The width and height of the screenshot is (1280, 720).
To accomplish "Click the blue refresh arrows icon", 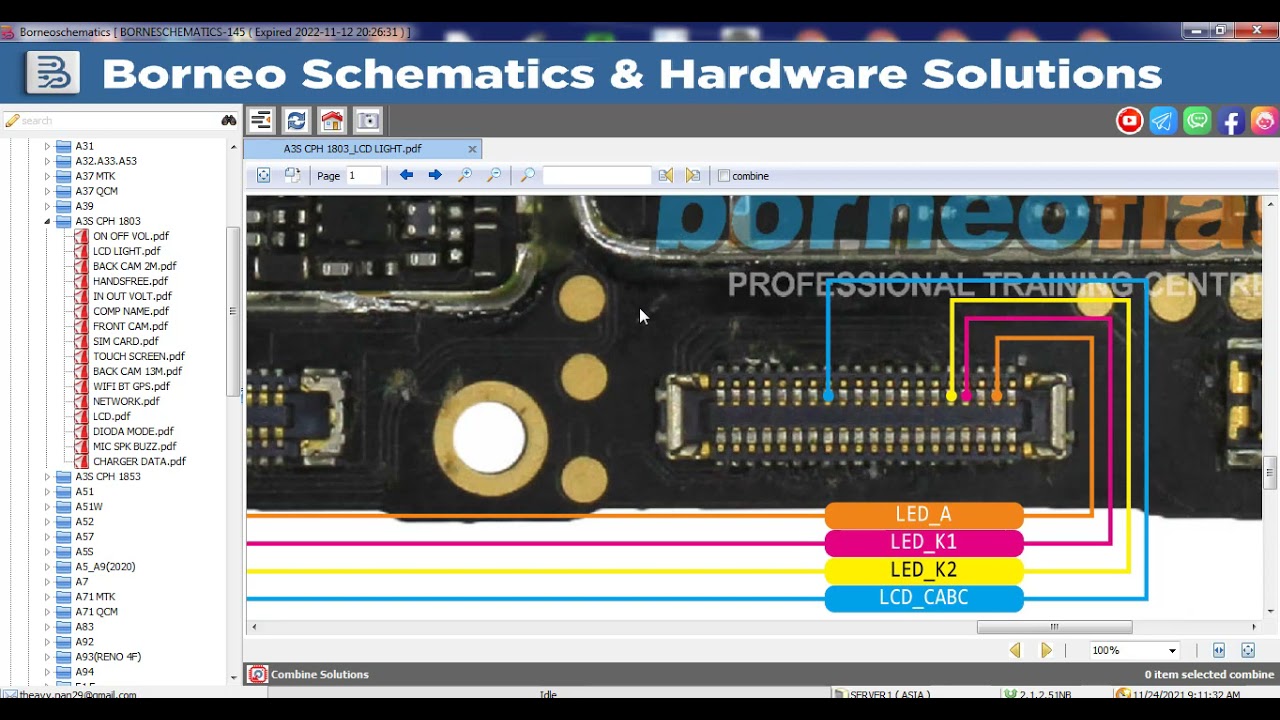I will click(296, 121).
